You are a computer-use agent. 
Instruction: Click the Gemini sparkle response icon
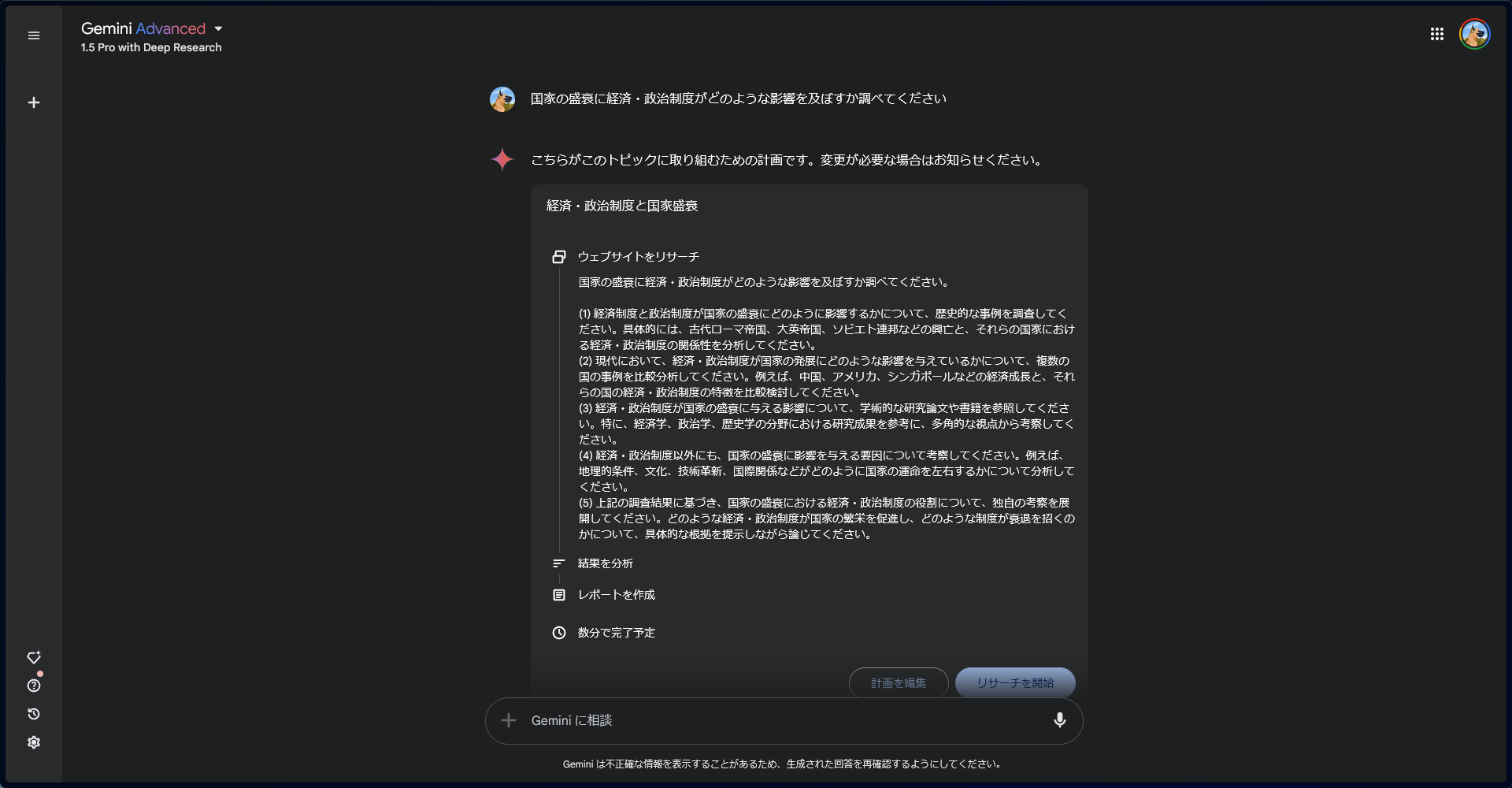click(x=502, y=160)
